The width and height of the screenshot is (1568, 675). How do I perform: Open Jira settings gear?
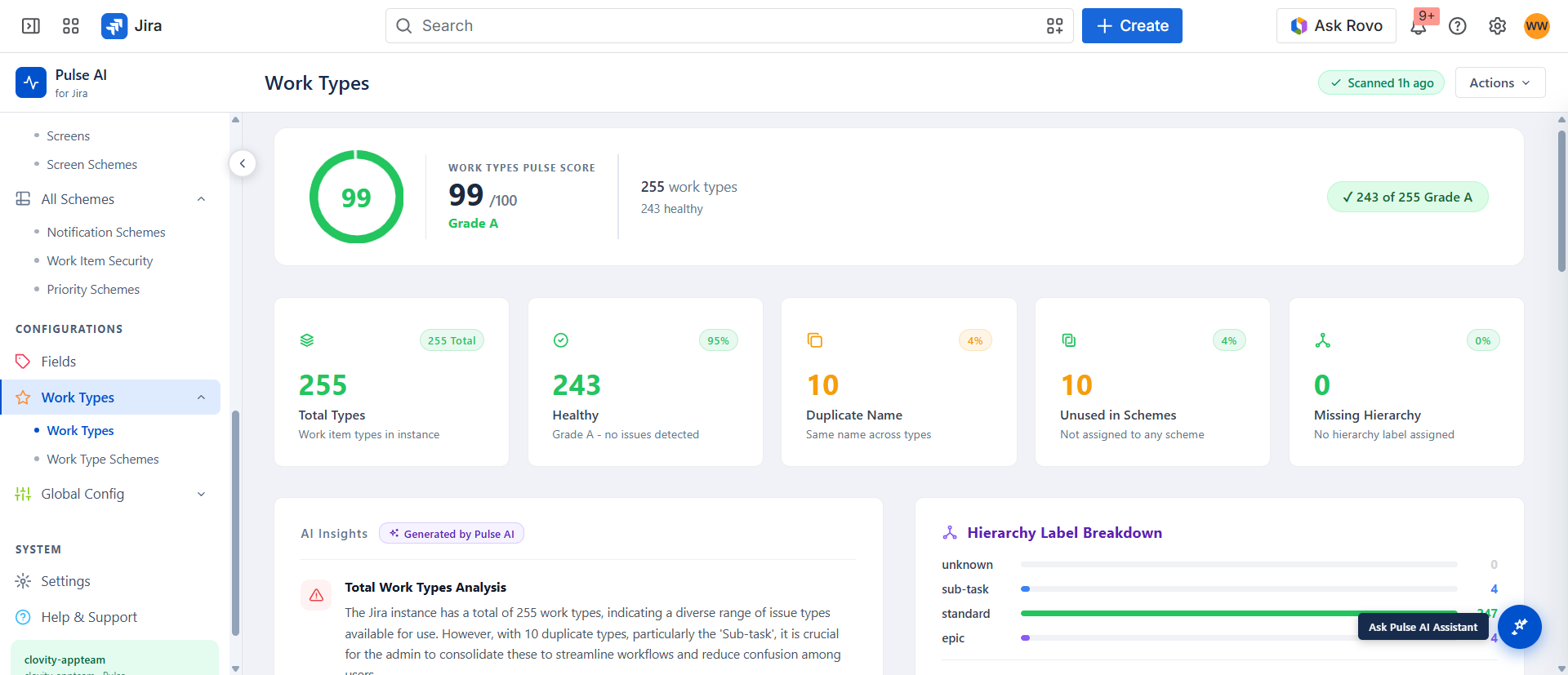(1497, 26)
